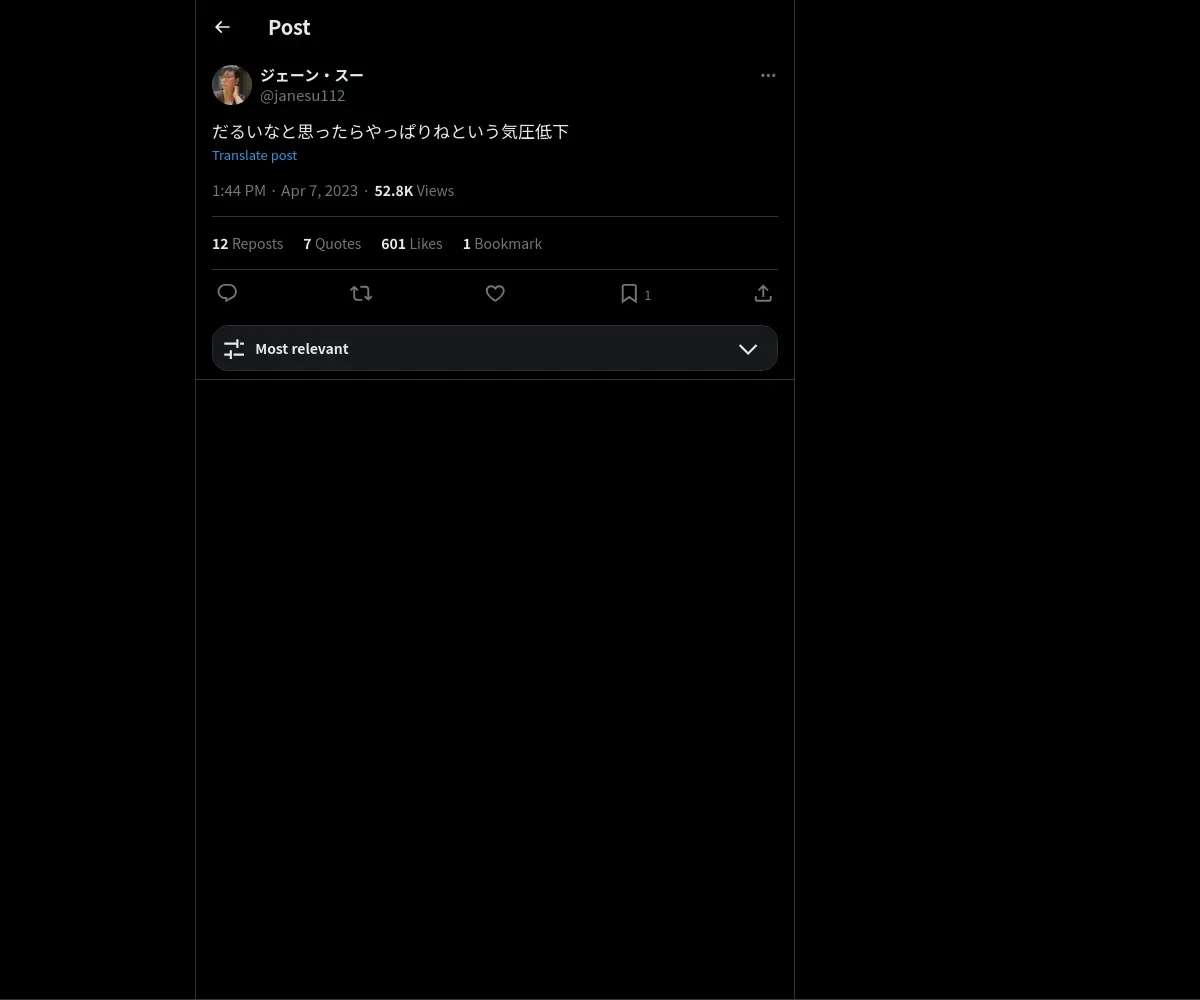View the 601 Likes list

(x=411, y=243)
